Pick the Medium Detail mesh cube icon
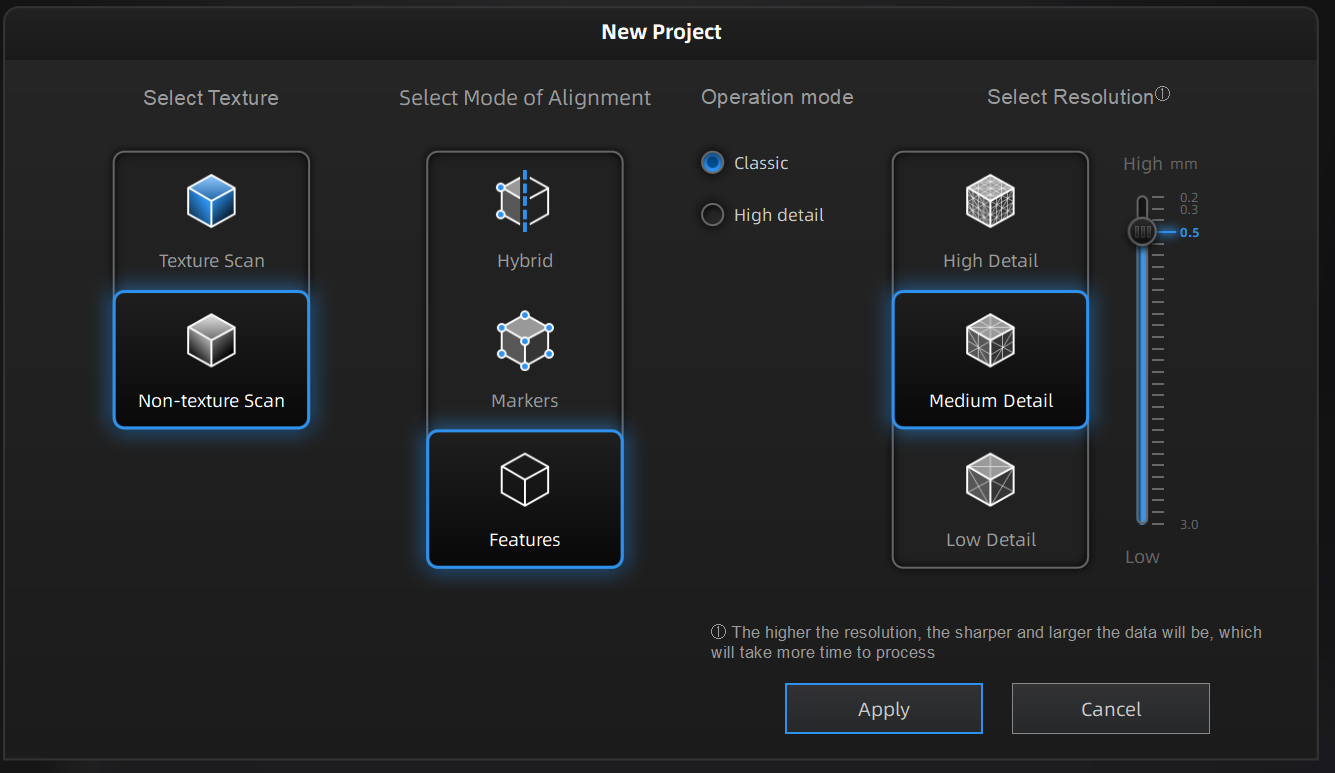This screenshot has width=1335, height=773. click(990, 340)
